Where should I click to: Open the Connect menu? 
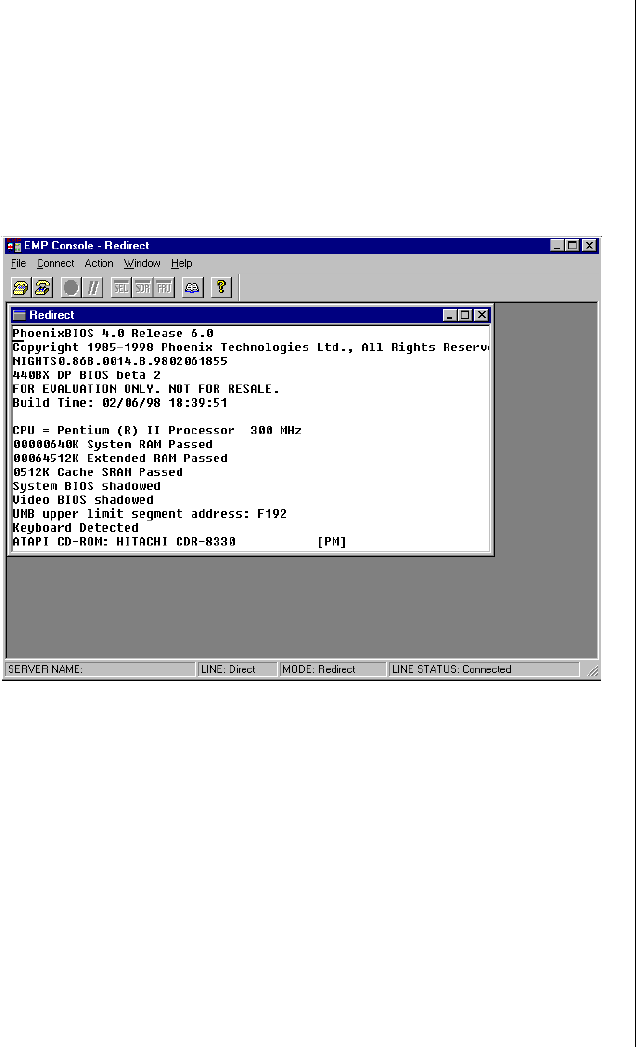pos(55,264)
